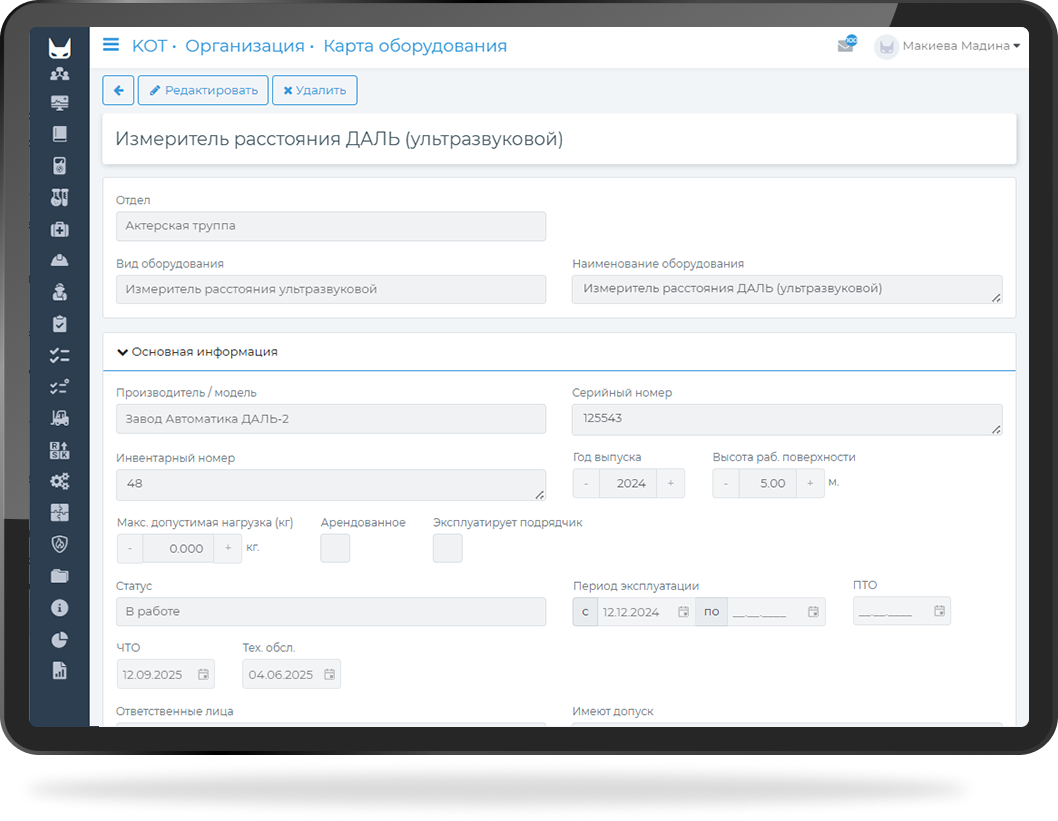1058x821 pixels.
Task: Click the Серийный номер field 125543
Action: (x=787, y=420)
